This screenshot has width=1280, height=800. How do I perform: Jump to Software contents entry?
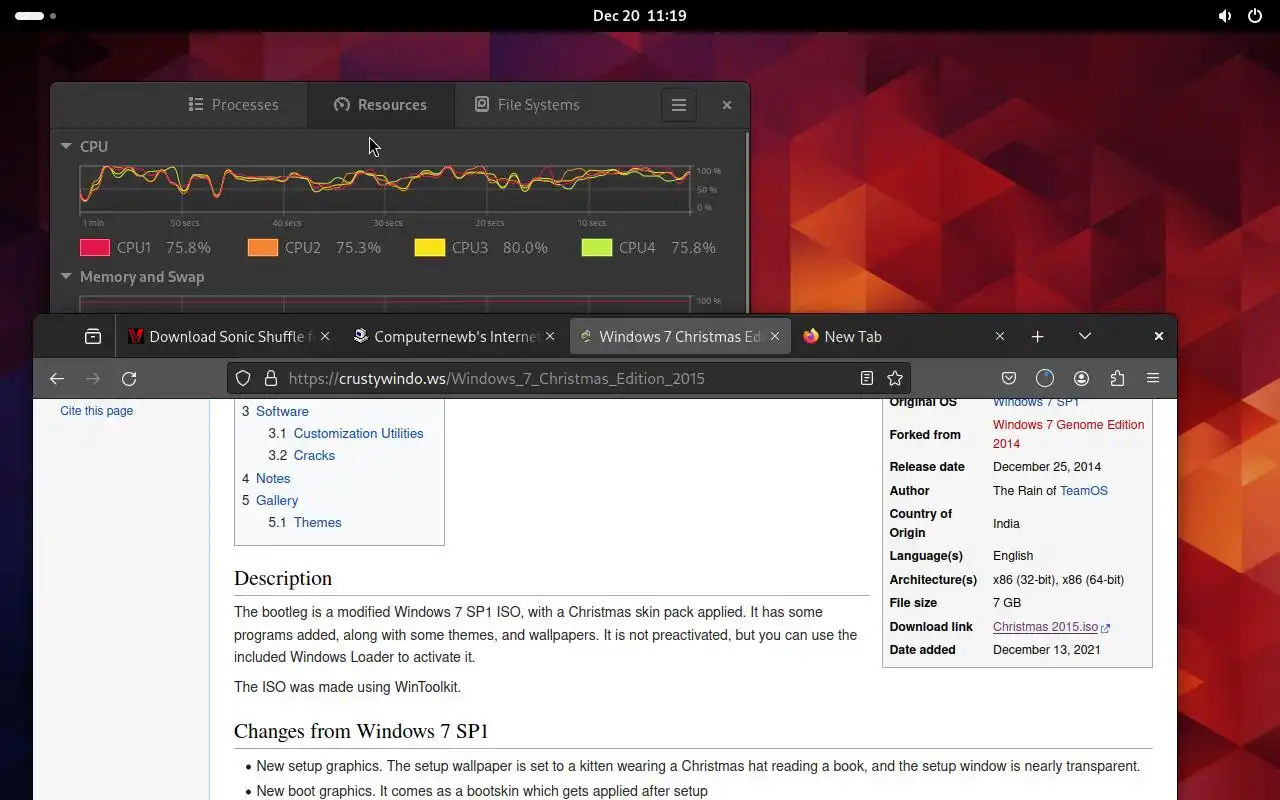click(282, 411)
